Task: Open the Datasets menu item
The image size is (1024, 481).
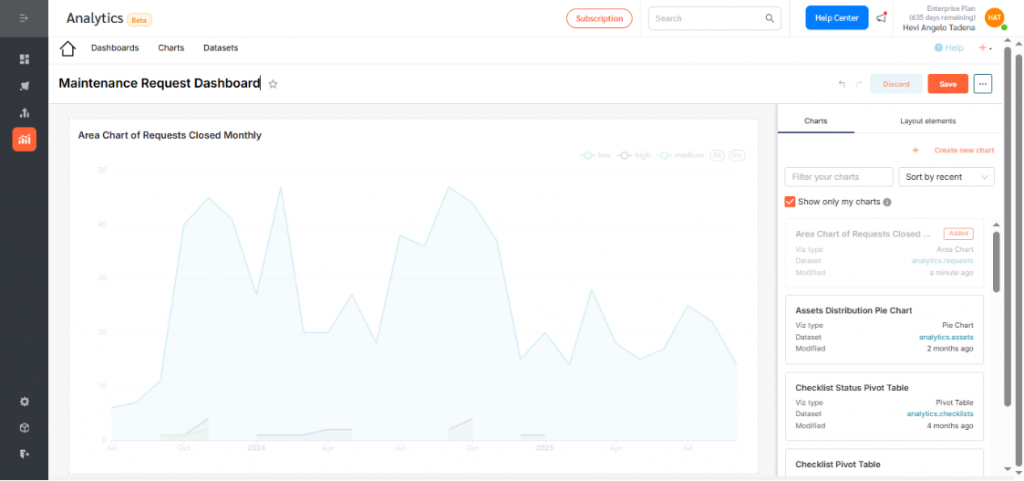Action: (221, 48)
